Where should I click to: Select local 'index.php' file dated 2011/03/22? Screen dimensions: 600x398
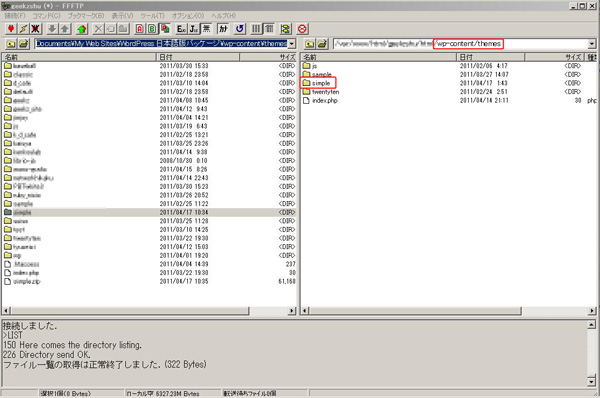point(21,273)
